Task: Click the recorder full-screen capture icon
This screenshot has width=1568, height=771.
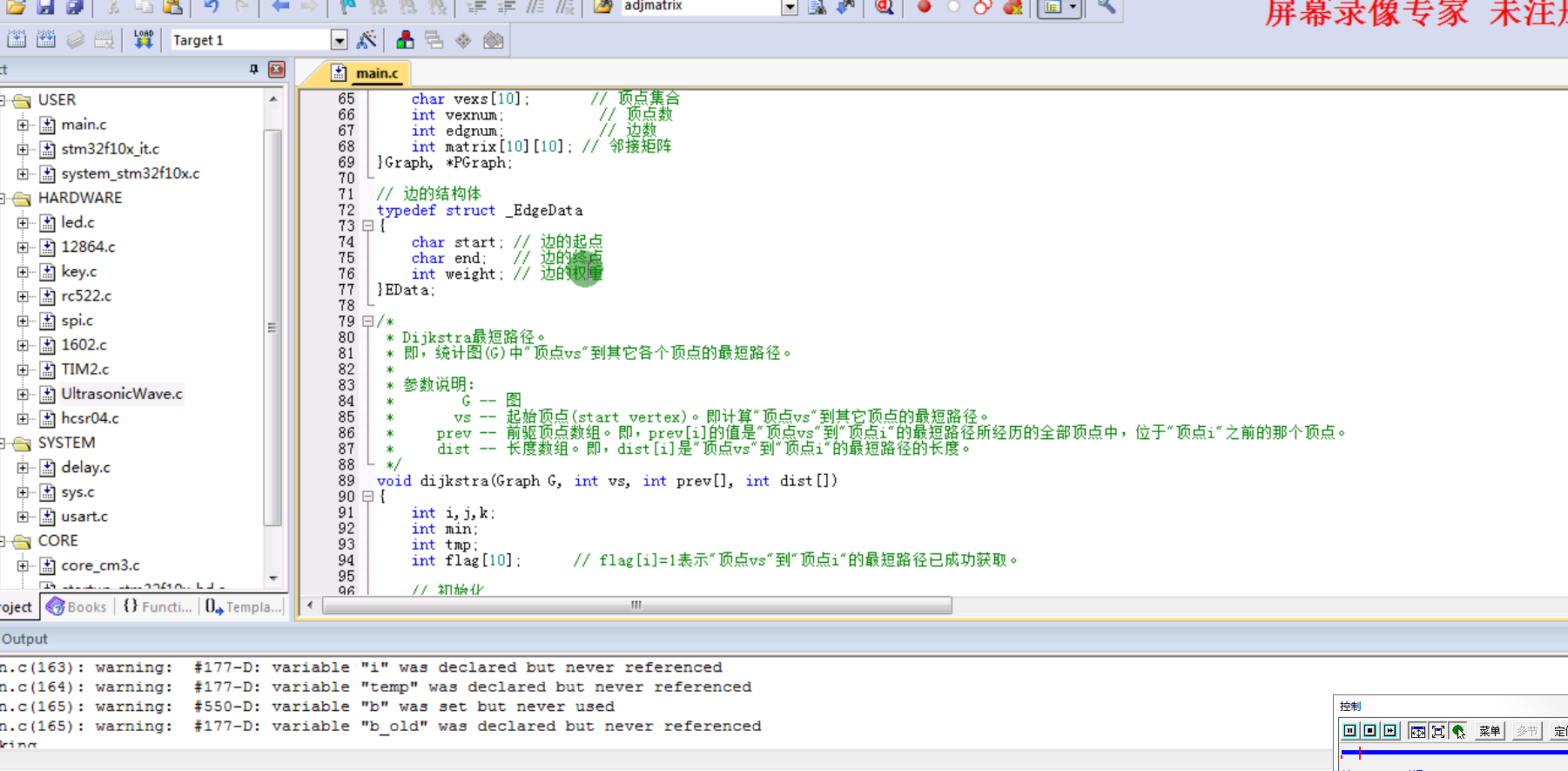Action: click(x=1437, y=731)
